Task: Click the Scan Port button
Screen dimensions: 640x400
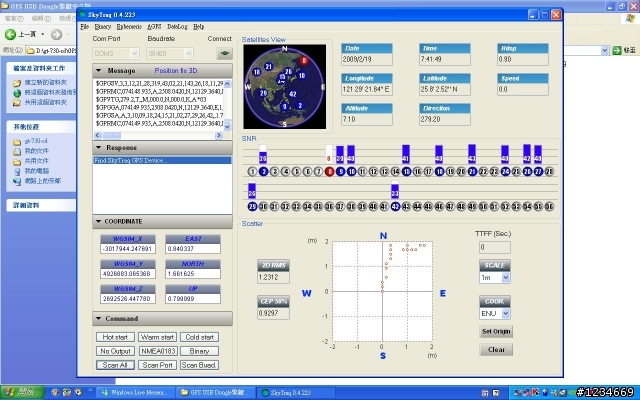Action: (157, 365)
